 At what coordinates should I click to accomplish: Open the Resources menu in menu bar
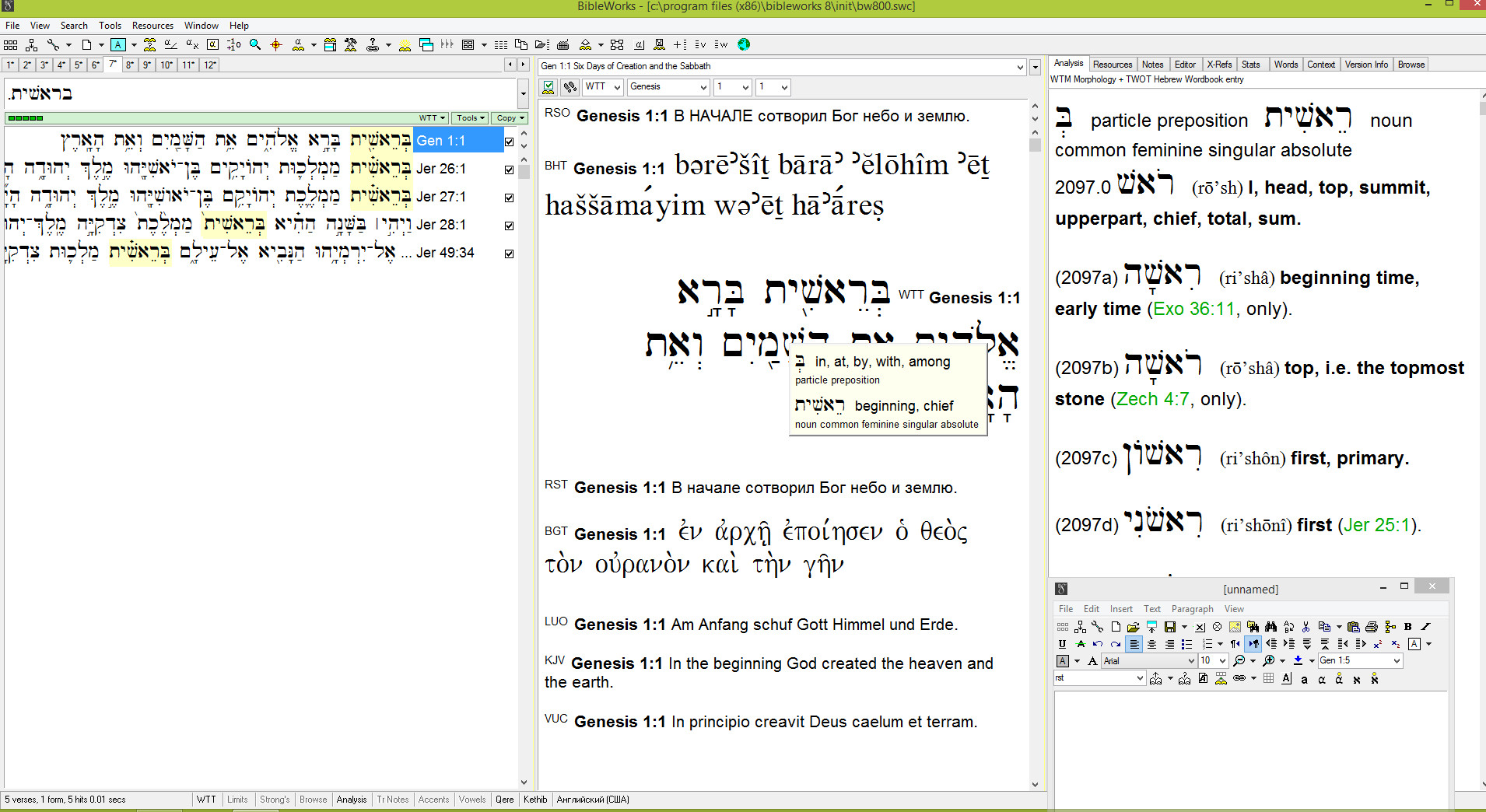coord(152,26)
